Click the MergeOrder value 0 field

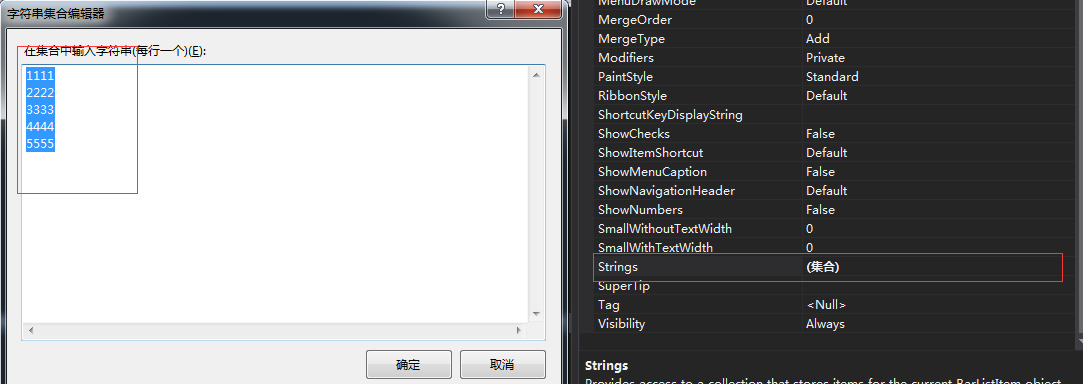point(809,20)
